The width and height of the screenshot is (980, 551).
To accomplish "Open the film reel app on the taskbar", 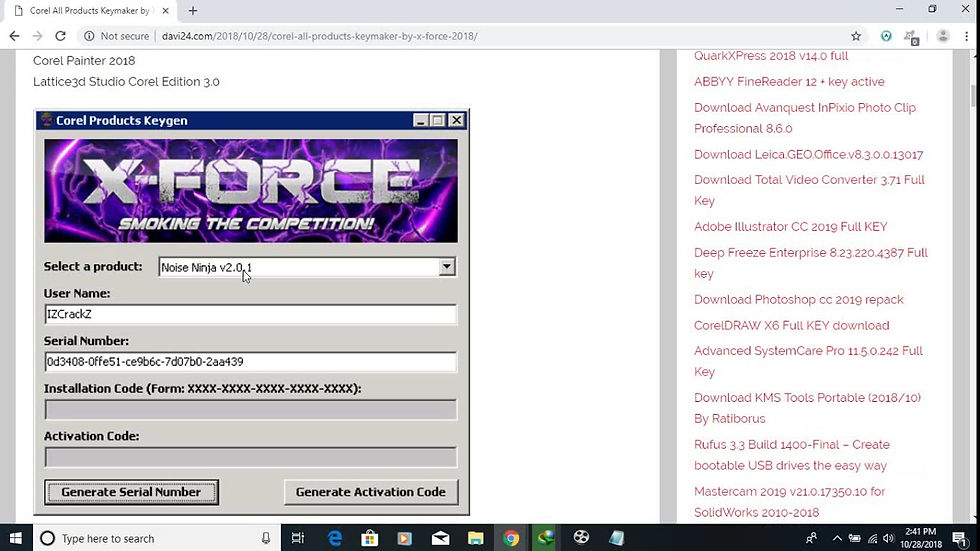I will click(x=581, y=538).
